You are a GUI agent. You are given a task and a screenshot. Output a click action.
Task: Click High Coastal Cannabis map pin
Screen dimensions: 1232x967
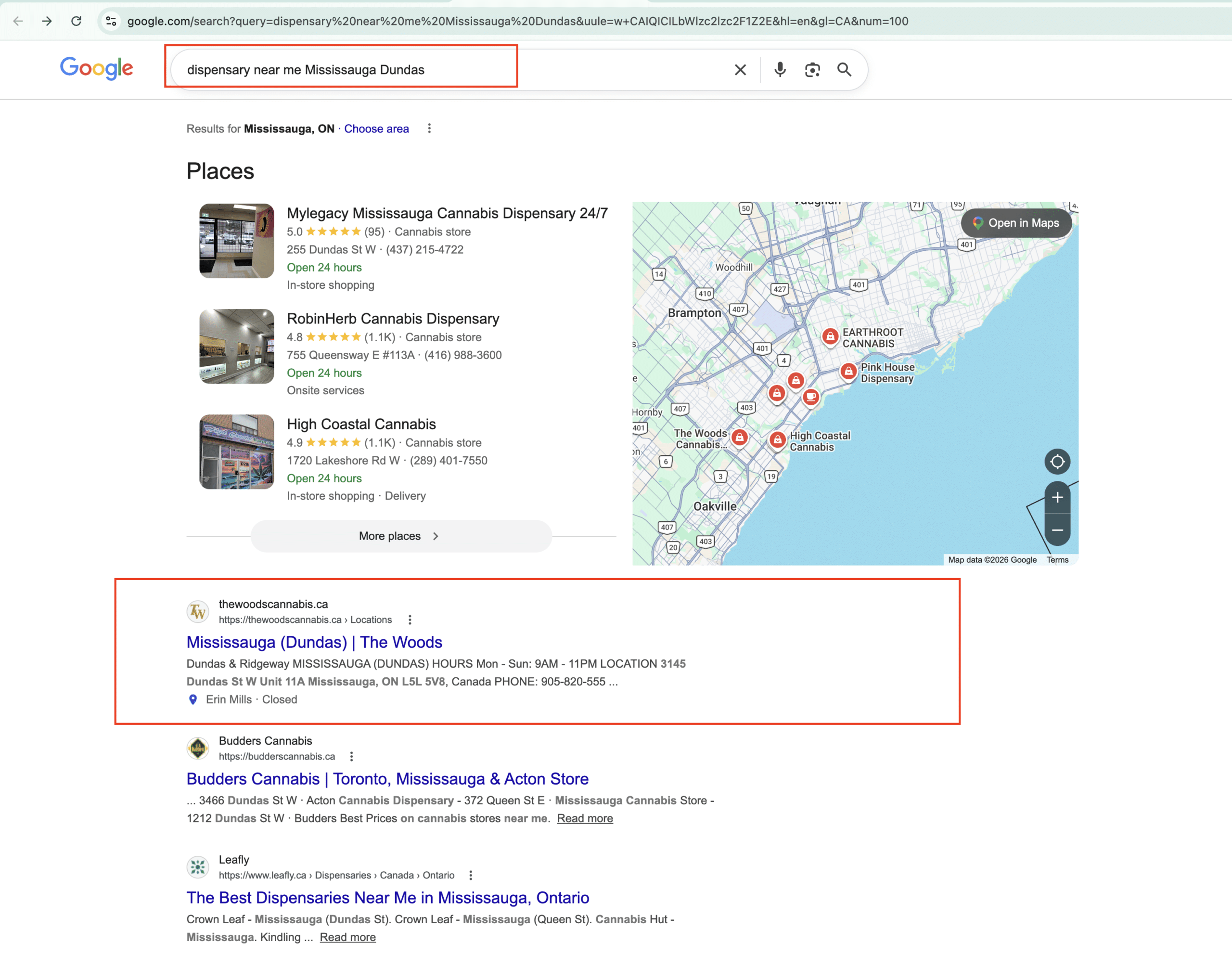pyautogui.click(x=778, y=439)
